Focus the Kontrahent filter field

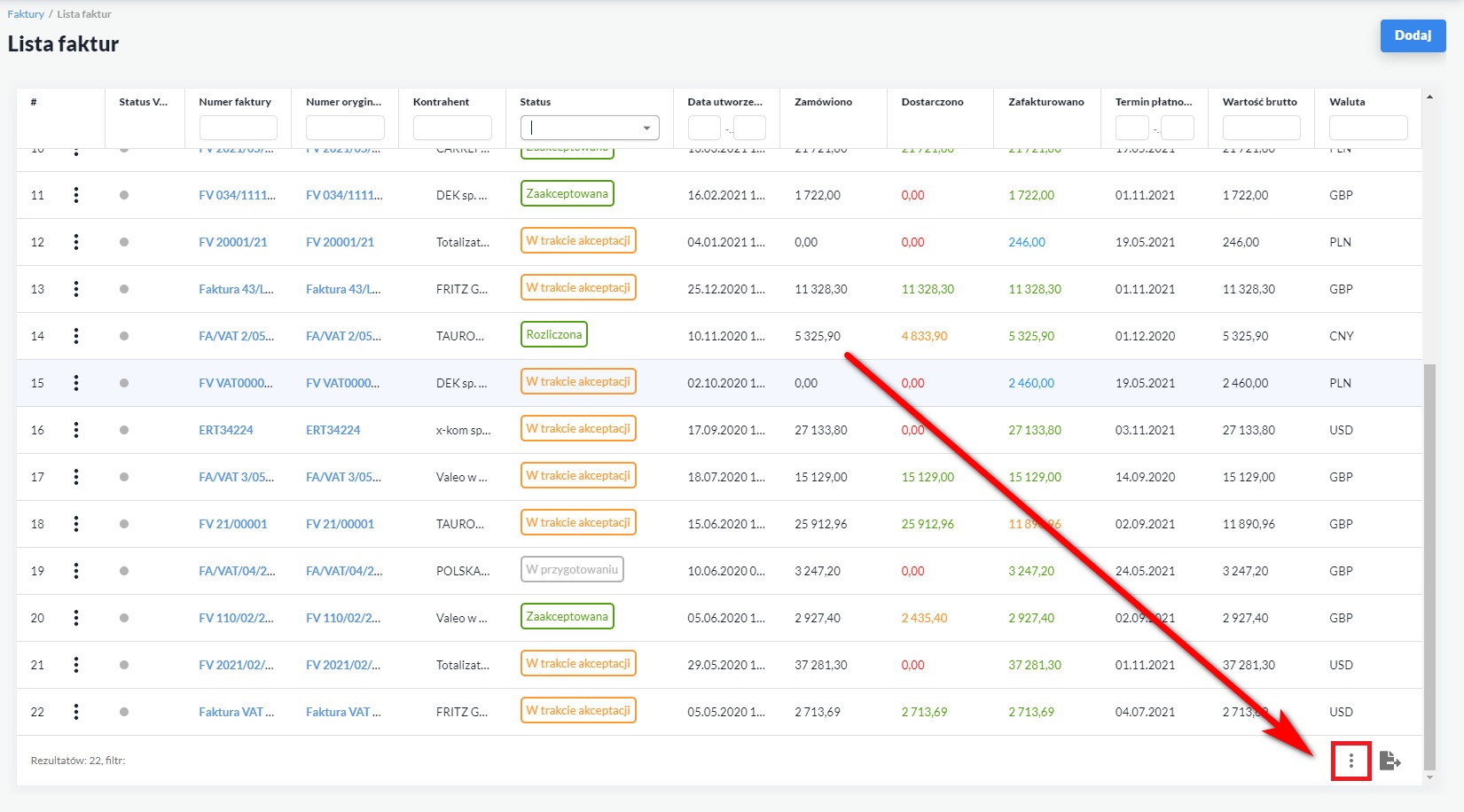pyautogui.click(x=452, y=128)
